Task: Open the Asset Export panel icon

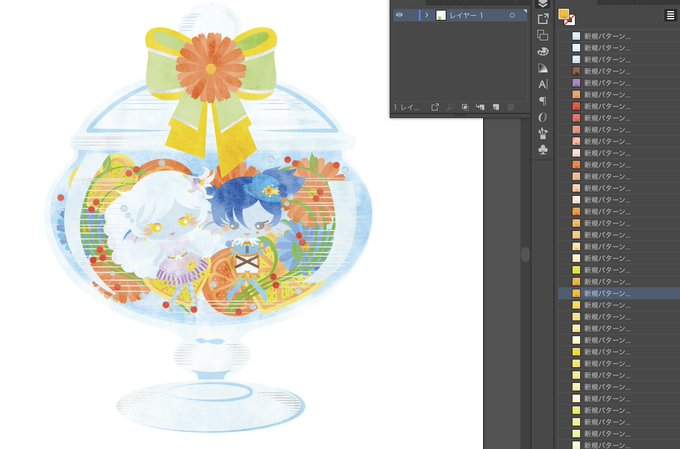Action: tap(543, 19)
